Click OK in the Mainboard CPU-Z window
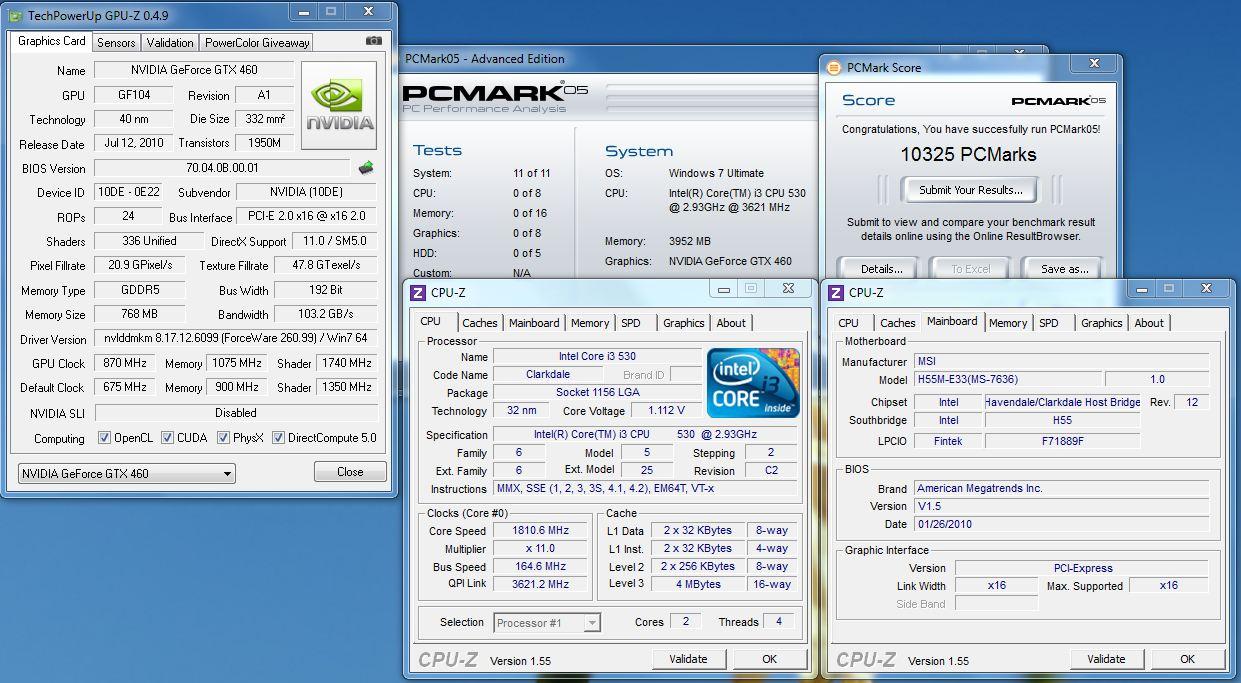This screenshot has width=1241, height=683. pyautogui.click(x=1187, y=659)
